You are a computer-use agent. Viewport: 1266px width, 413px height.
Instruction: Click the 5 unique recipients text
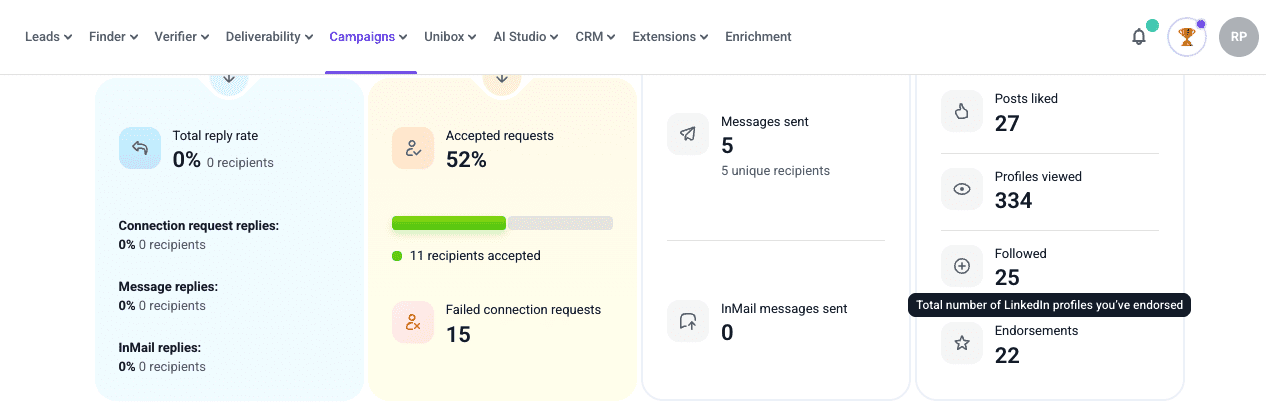775,171
